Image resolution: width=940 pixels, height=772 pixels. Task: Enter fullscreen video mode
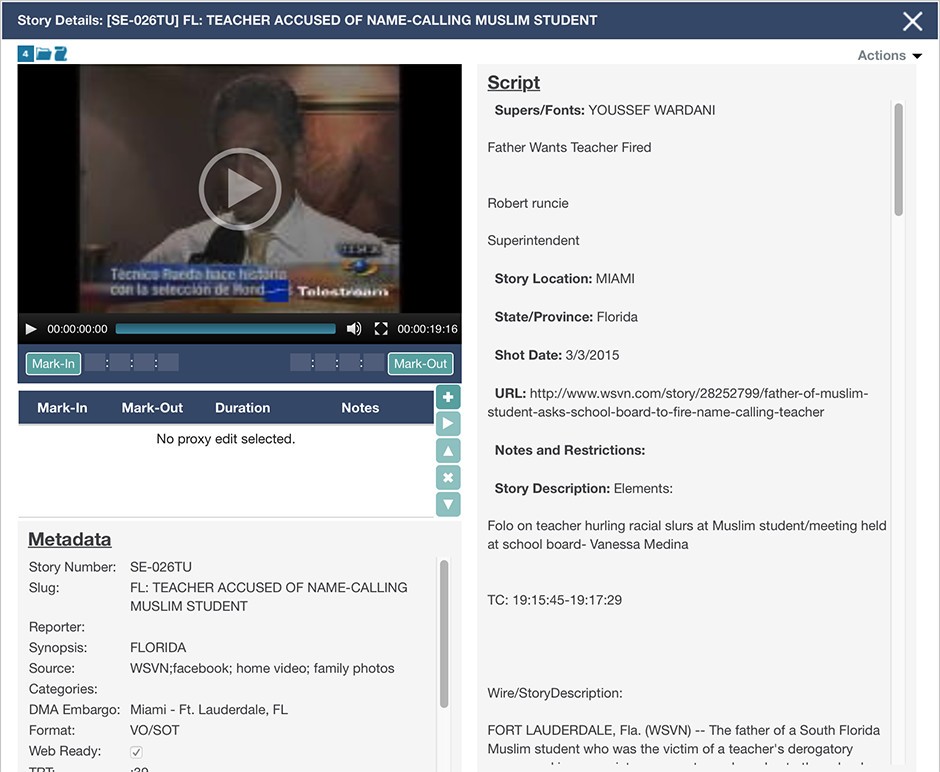click(381, 329)
